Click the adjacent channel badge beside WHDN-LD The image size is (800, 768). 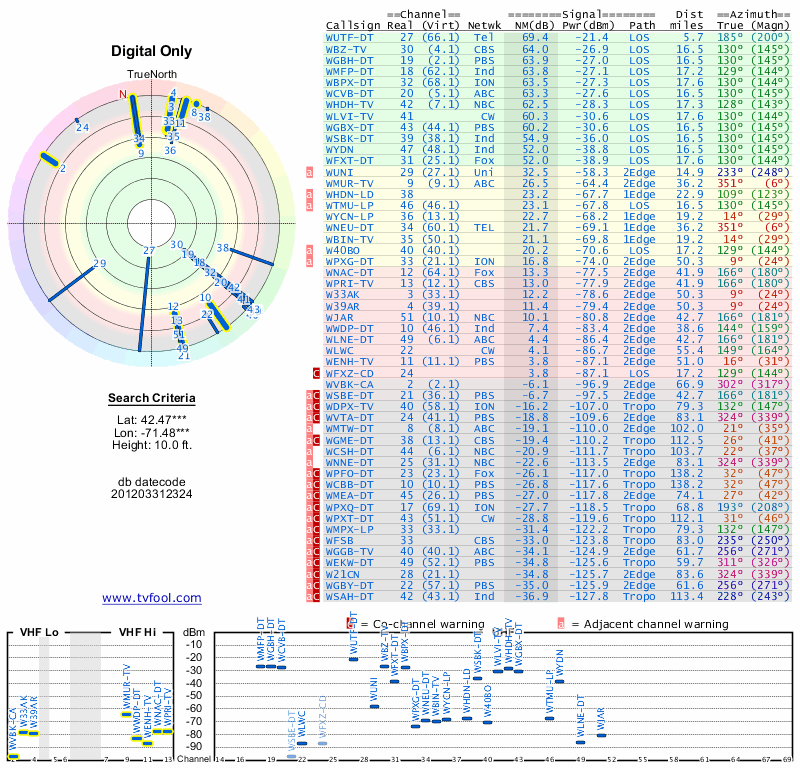309,194
